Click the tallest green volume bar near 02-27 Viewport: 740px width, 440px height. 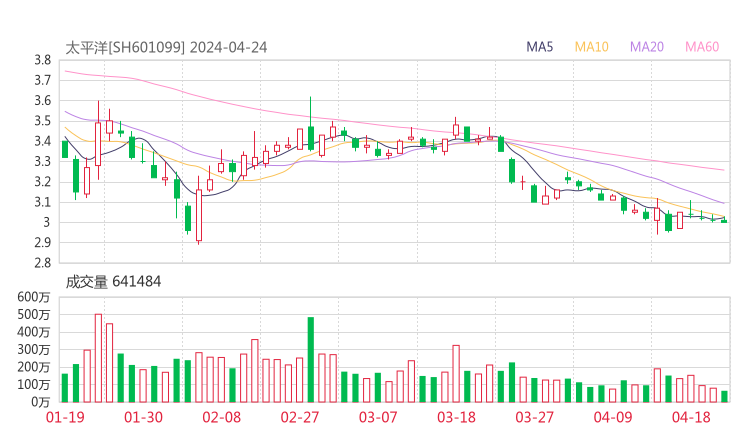coord(311,360)
